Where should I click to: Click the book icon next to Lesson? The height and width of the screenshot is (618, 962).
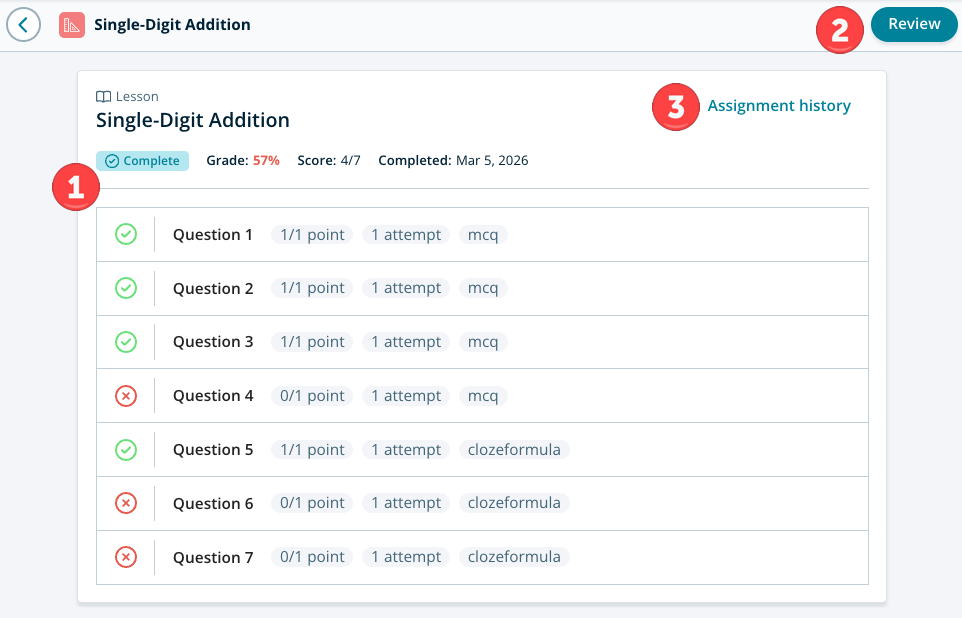click(103, 97)
